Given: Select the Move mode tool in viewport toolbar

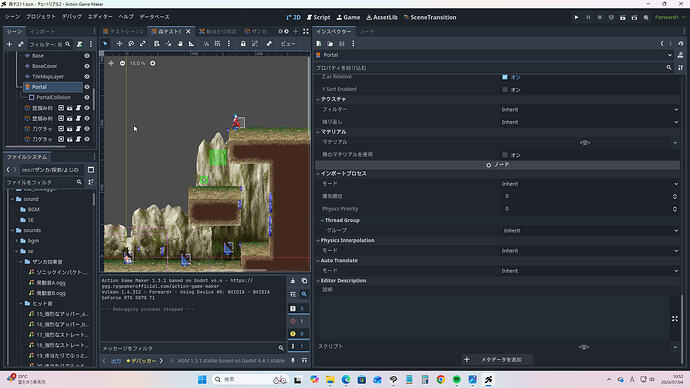Looking at the screenshot, I should coord(119,44).
